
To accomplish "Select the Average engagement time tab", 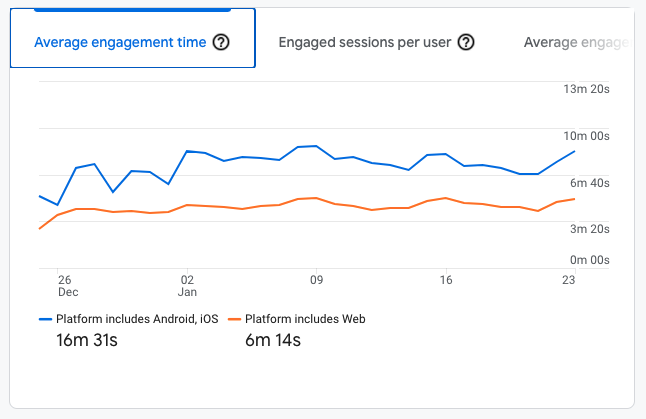I will [133, 38].
